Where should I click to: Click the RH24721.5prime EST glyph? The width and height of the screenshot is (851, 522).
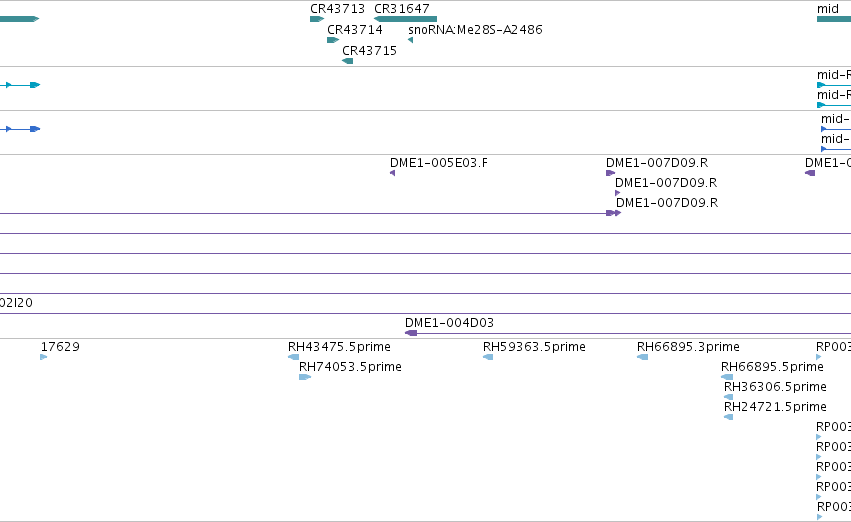(728, 417)
